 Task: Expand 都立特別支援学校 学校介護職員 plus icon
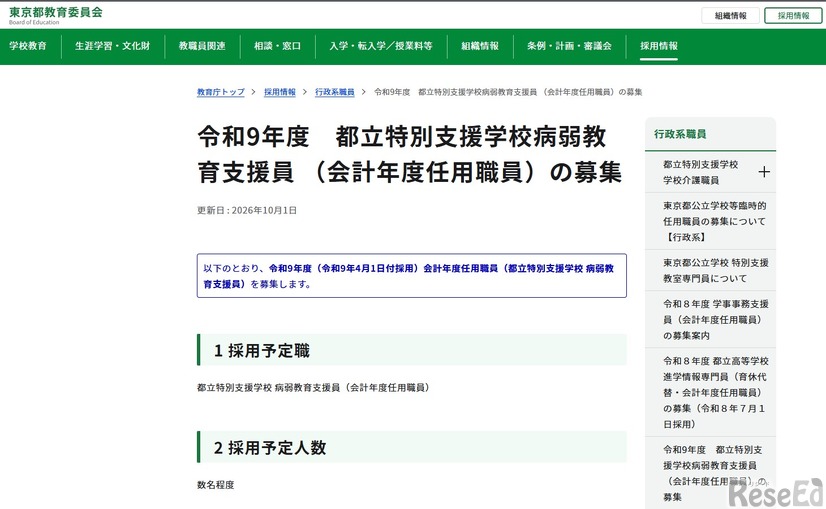[764, 172]
